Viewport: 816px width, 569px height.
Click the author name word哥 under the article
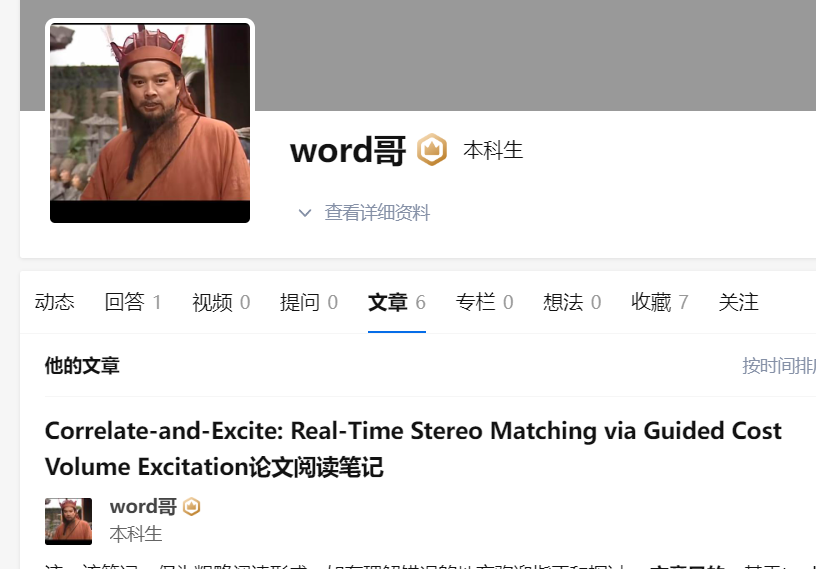143,507
